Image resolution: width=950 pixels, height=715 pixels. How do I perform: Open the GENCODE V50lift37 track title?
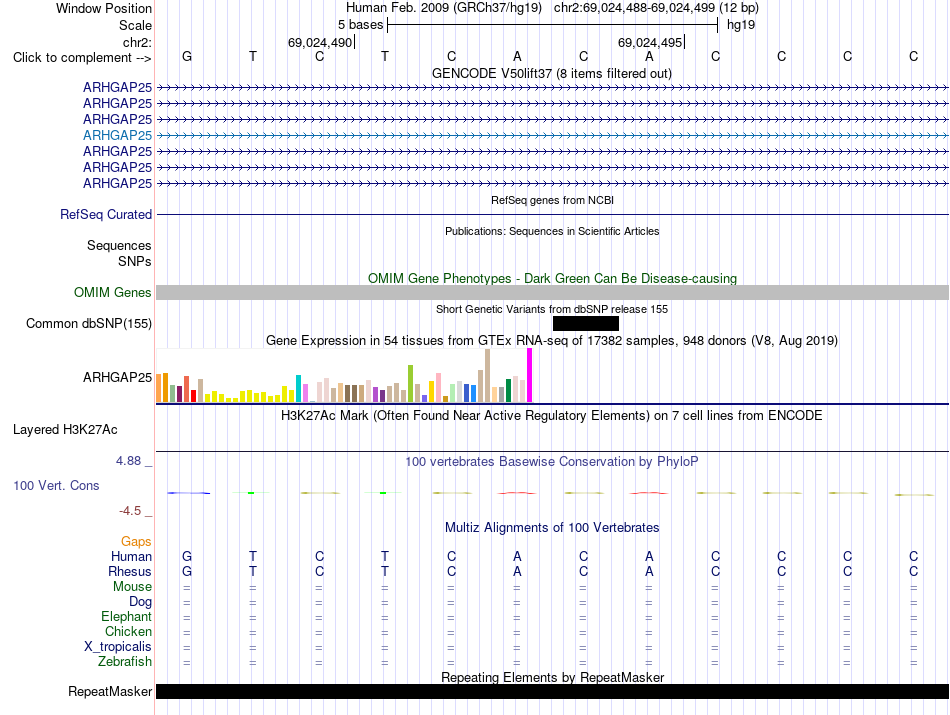[x=552, y=73]
